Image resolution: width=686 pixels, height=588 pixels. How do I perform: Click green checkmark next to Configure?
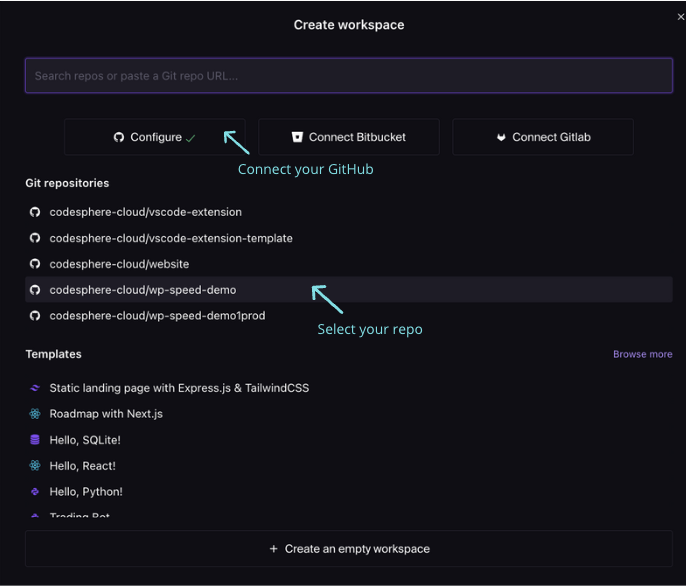tap(190, 138)
